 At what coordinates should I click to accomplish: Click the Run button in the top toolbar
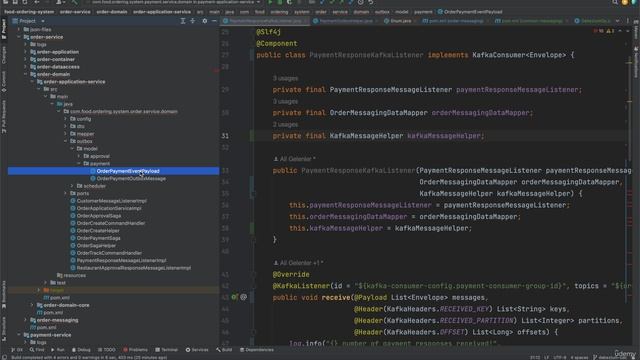point(270,2)
